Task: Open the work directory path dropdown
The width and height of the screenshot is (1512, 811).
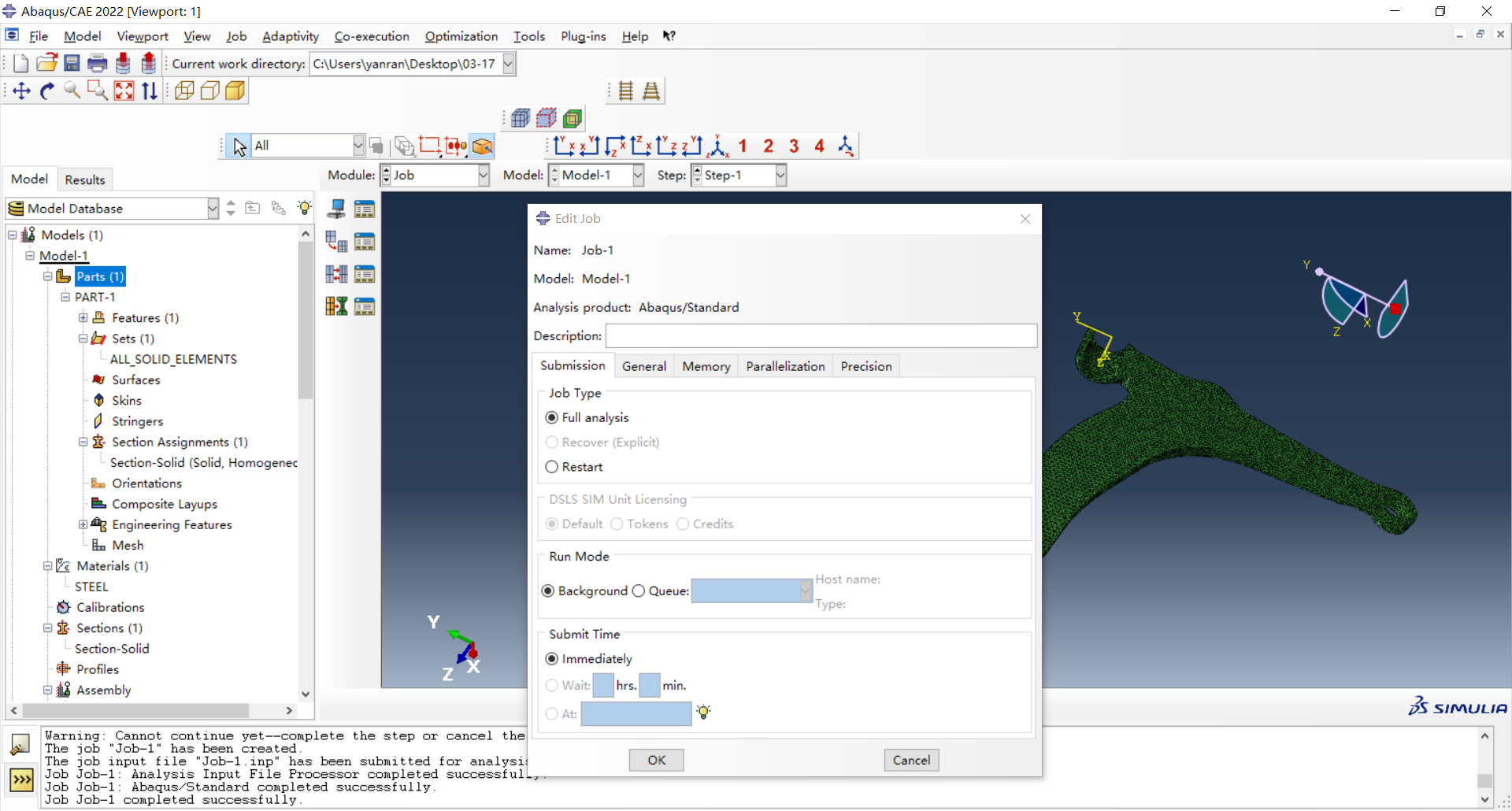Action: click(508, 64)
